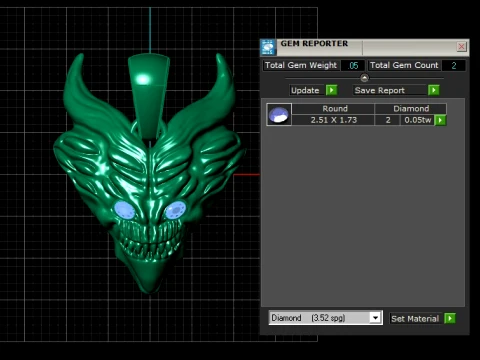Click the 2.51 X 1.73 size cell

point(334,120)
